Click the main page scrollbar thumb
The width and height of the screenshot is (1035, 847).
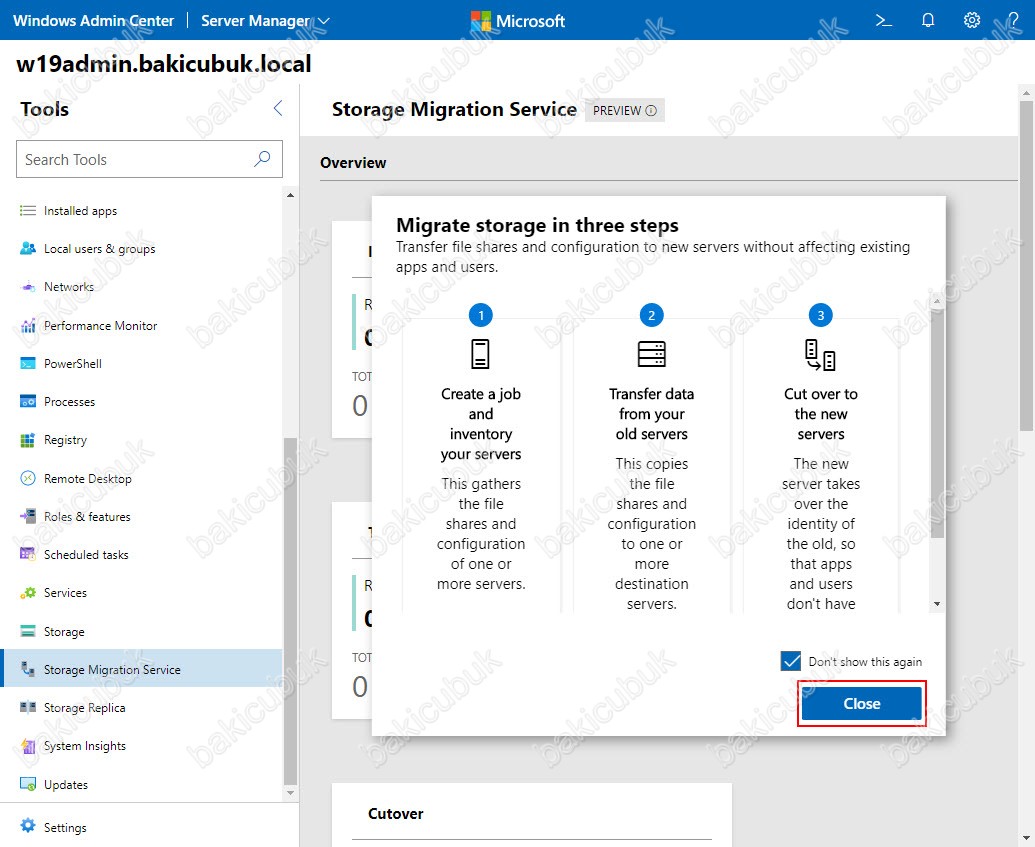pyautogui.click(x=1026, y=265)
